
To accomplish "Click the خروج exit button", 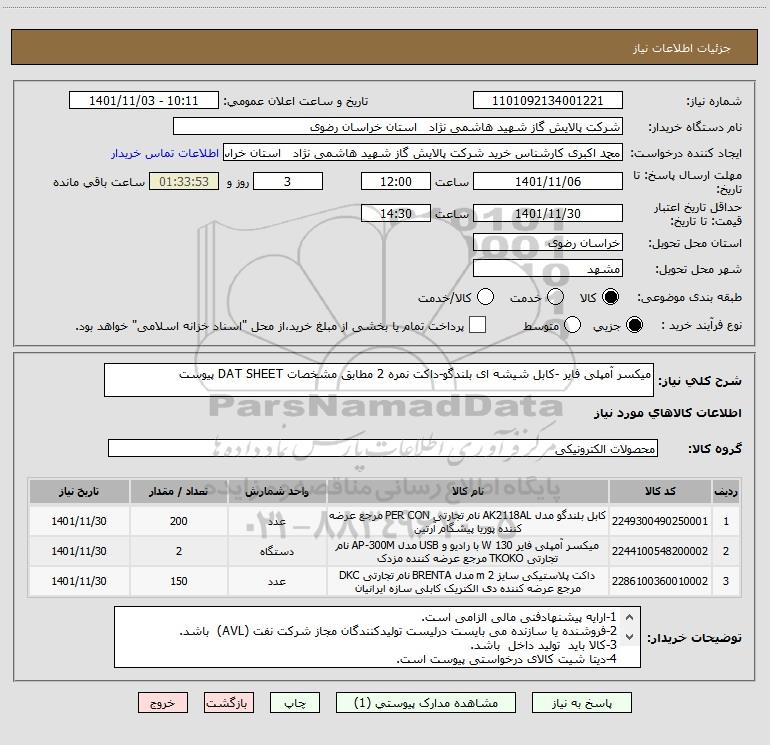I will click(x=163, y=703).
